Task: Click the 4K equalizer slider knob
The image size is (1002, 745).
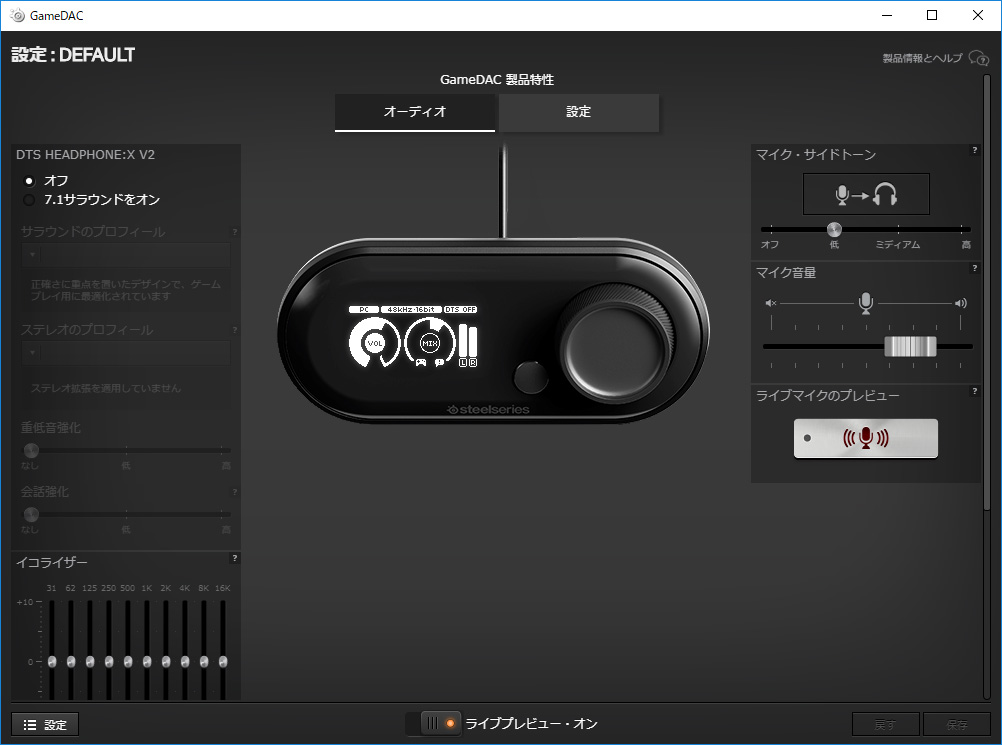Action: pos(185,661)
